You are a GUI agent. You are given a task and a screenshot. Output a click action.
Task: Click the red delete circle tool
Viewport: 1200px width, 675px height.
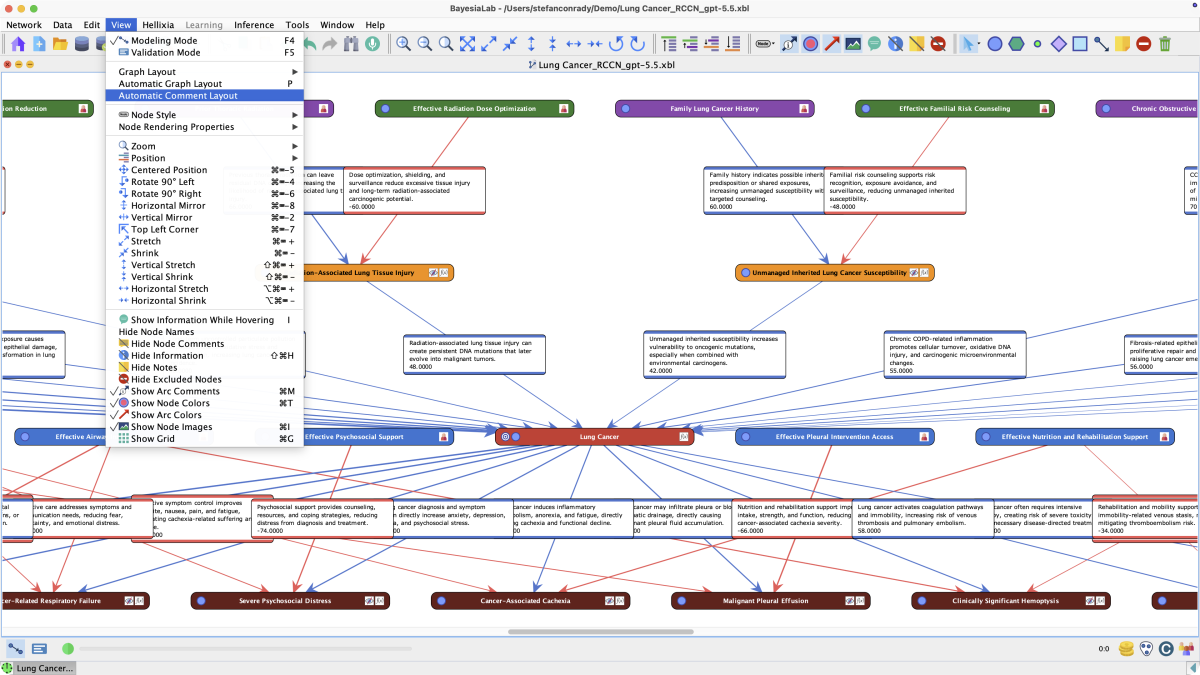[1143, 44]
